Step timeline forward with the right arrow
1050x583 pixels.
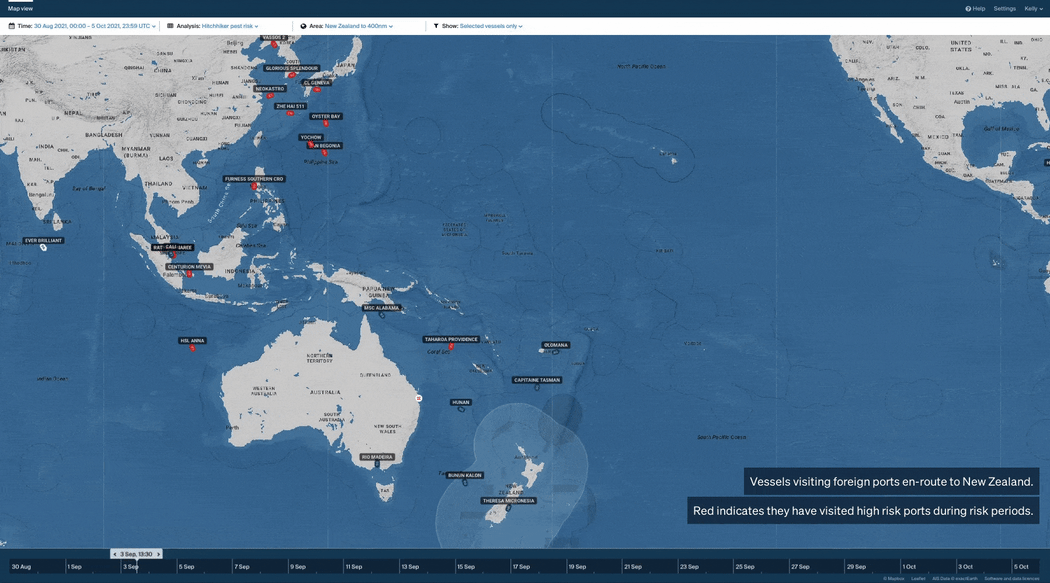159,554
